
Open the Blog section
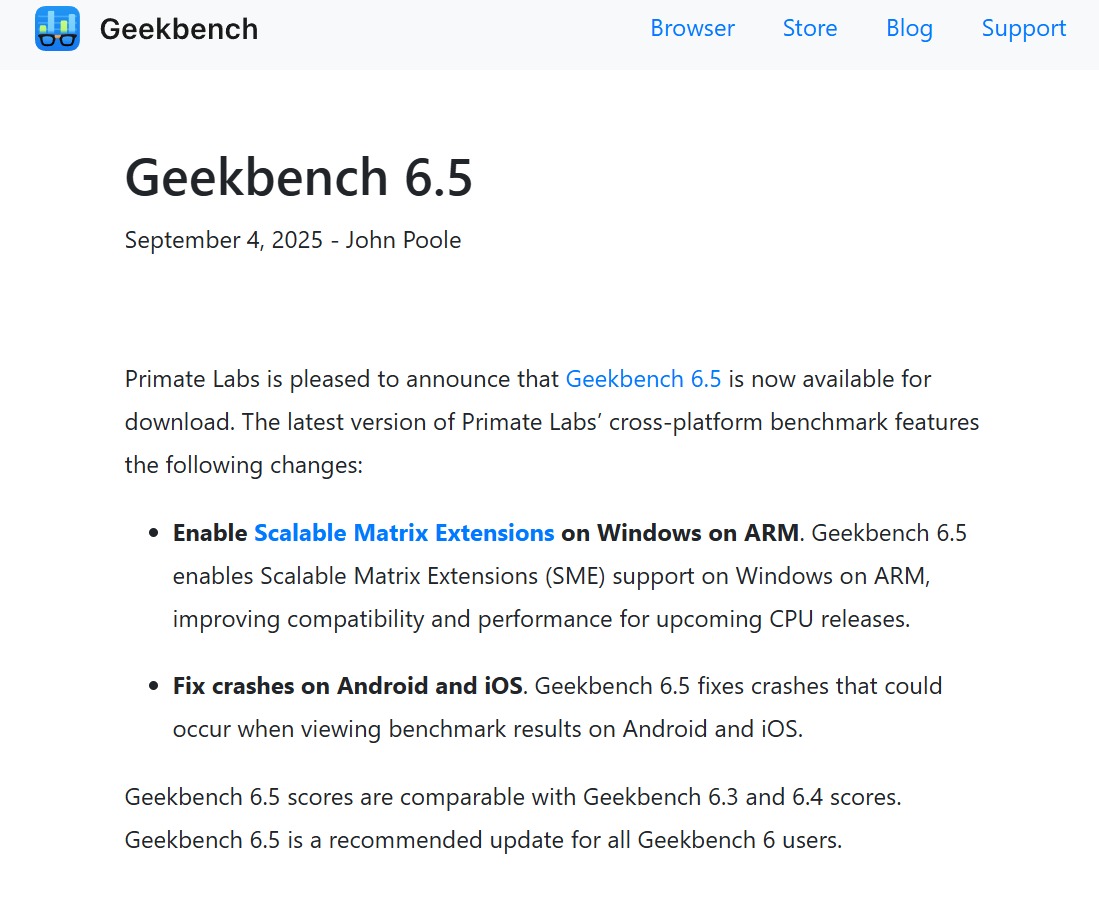click(x=909, y=28)
